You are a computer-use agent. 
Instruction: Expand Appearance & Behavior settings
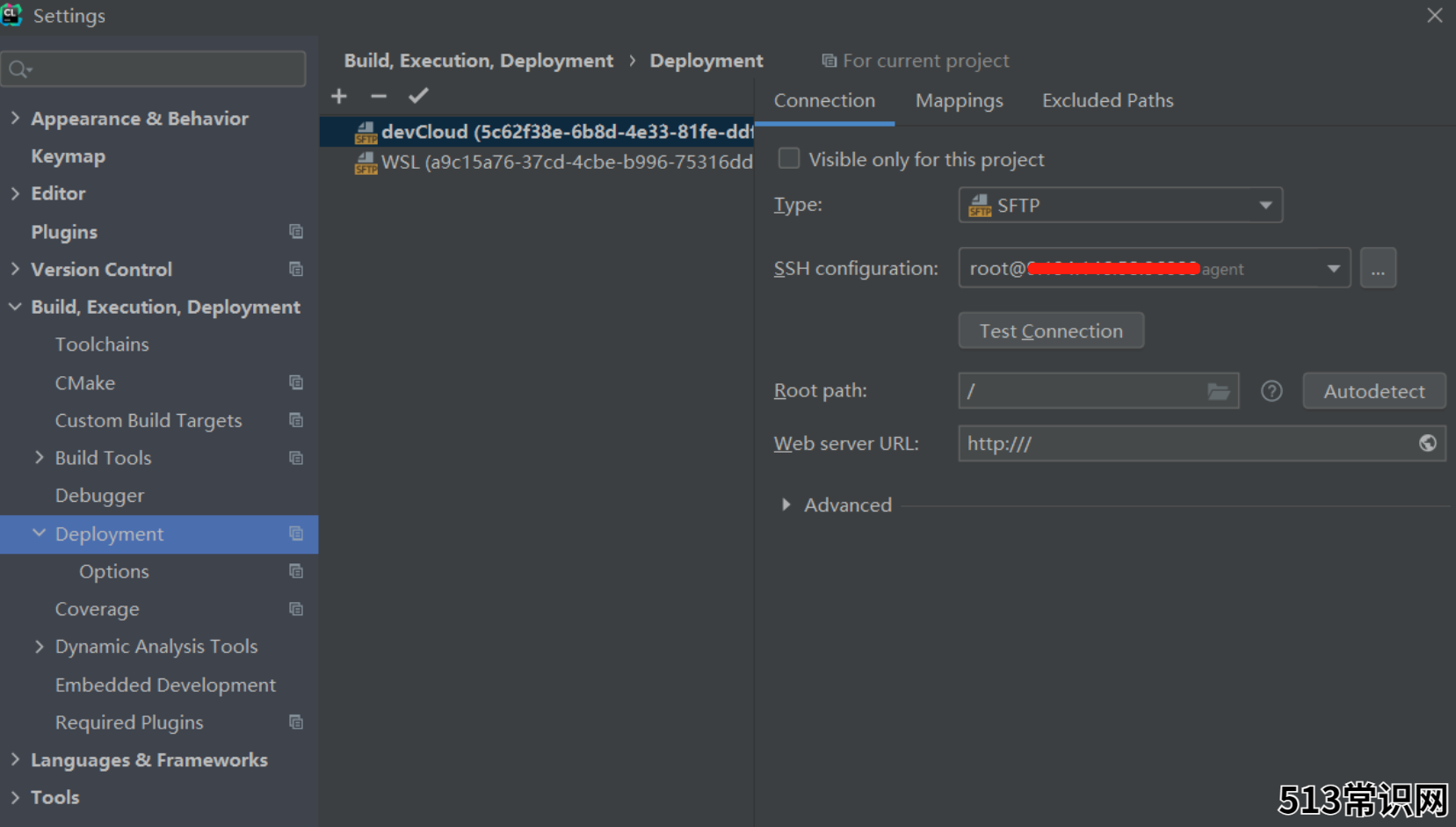tap(15, 118)
